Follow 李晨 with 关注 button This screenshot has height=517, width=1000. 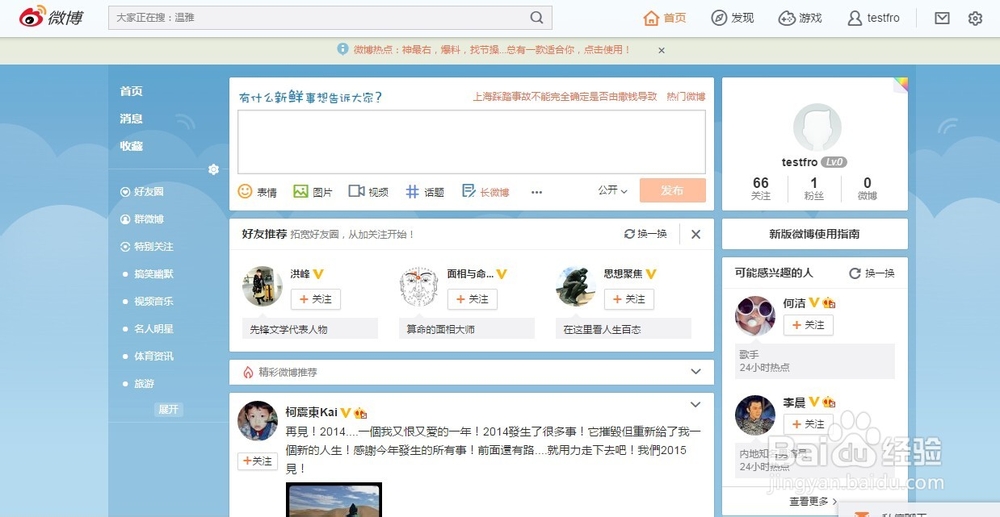[809, 424]
